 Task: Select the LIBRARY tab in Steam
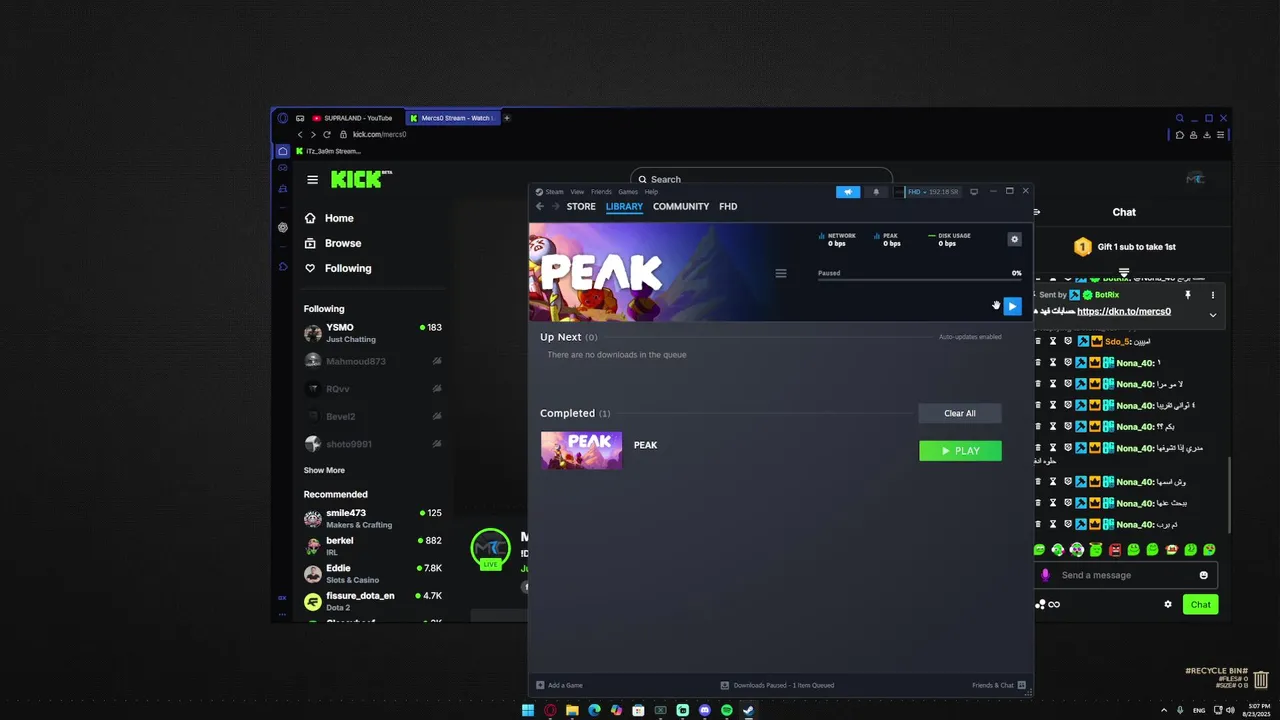(624, 206)
